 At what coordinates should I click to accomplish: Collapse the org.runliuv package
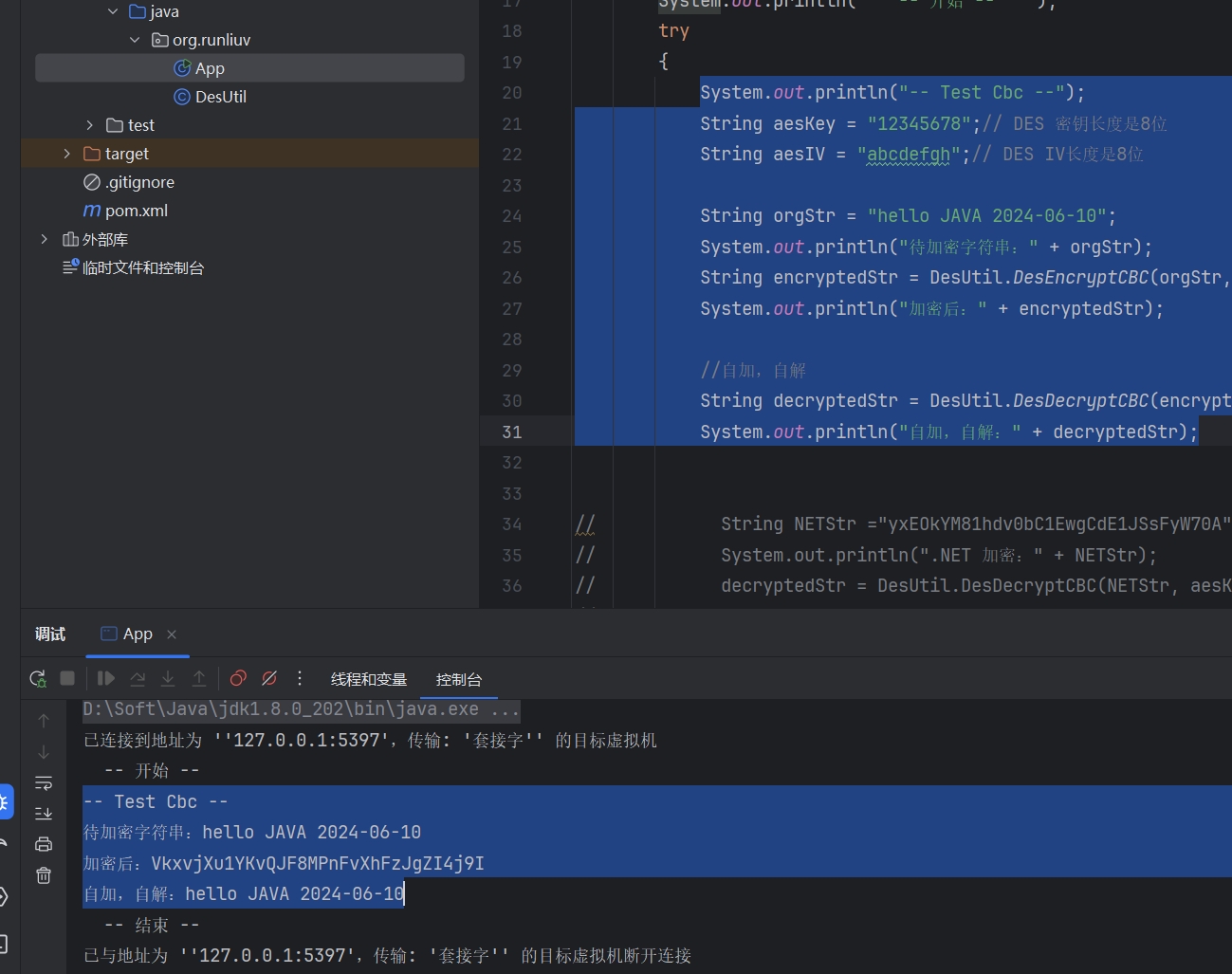pyautogui.click(x=134, y=40)
